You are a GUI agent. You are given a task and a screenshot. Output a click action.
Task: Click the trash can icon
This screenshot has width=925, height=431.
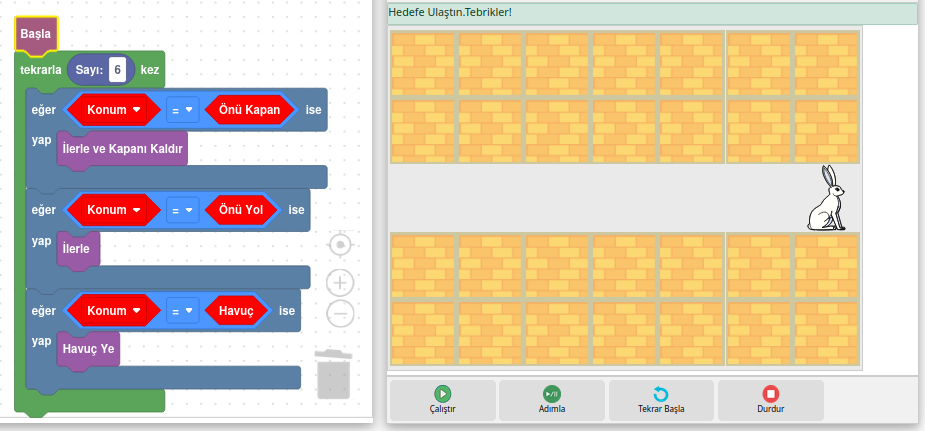coord(333,374)
